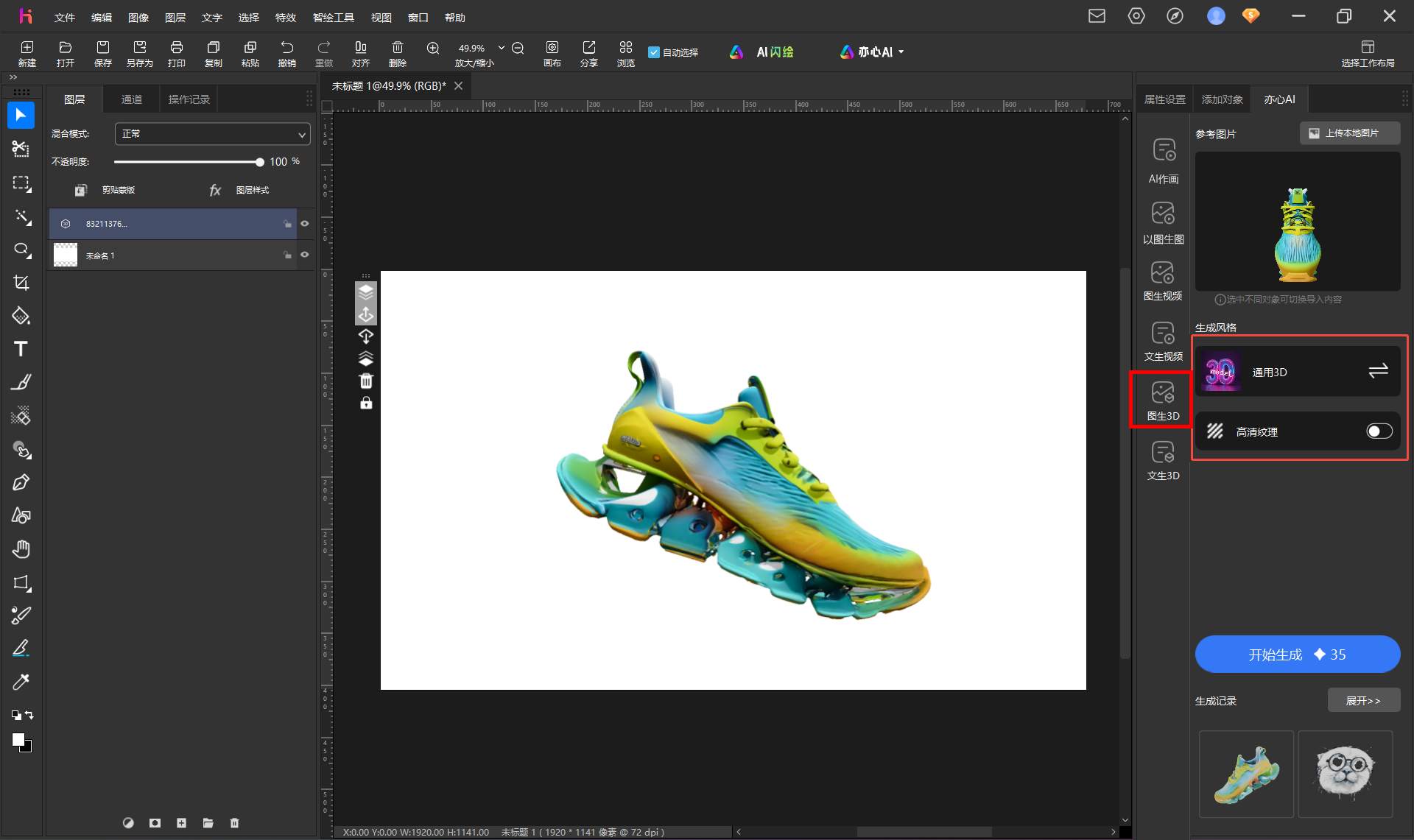The height and width of the screenshot is (840, 1414).
Task: Select the Hand tool
Action: coord(21,549)
